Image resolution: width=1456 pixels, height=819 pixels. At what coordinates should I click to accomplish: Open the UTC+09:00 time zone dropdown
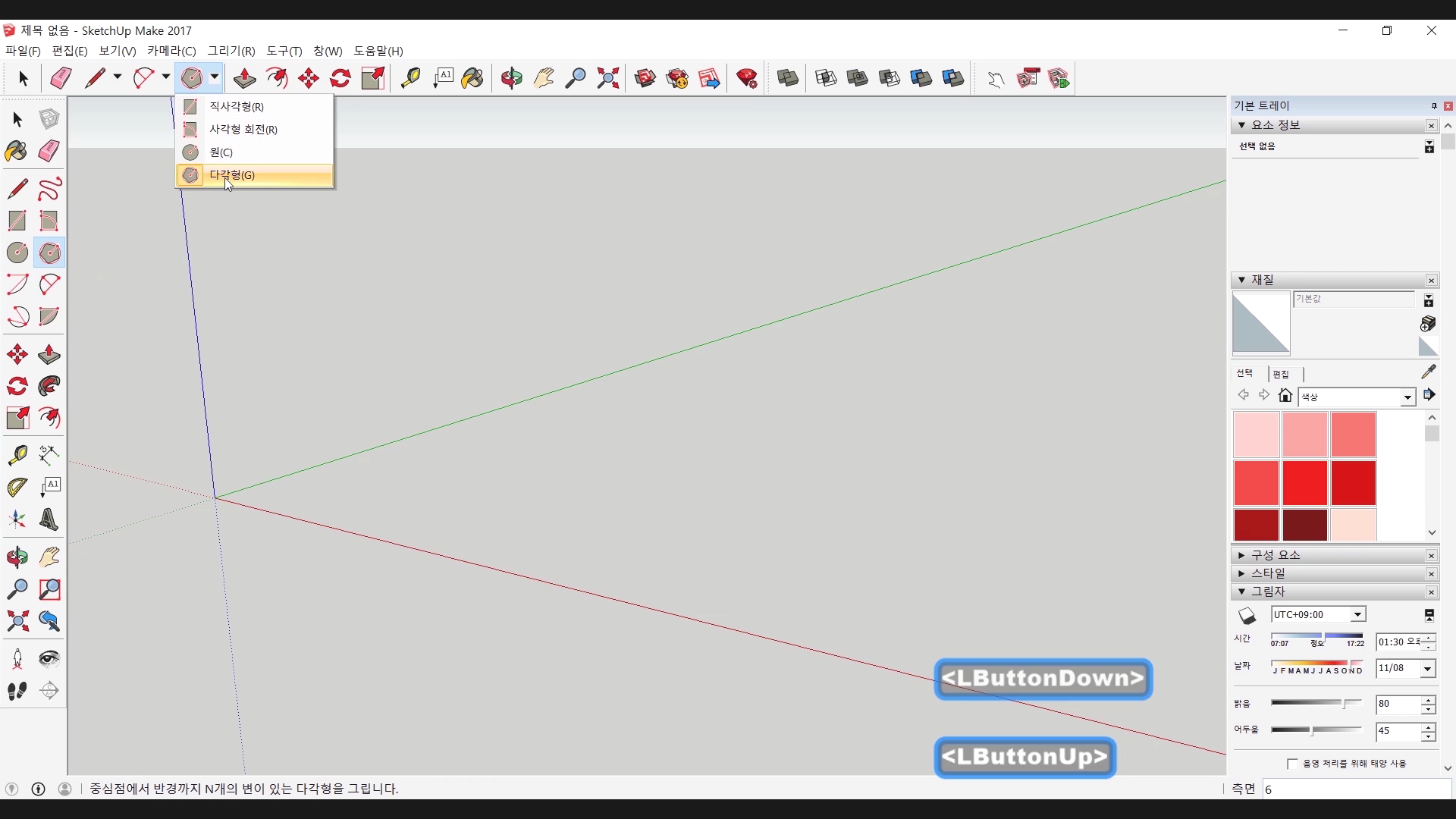point(1357,615)
